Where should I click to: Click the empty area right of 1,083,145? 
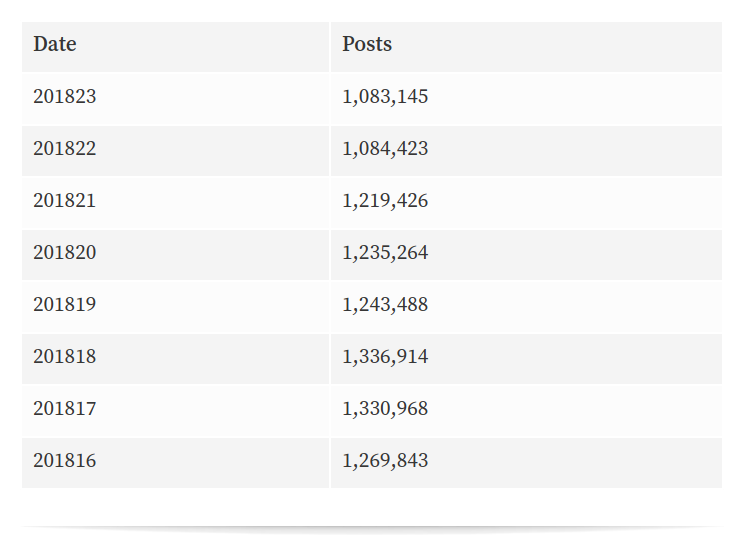[x=576, y=99]
